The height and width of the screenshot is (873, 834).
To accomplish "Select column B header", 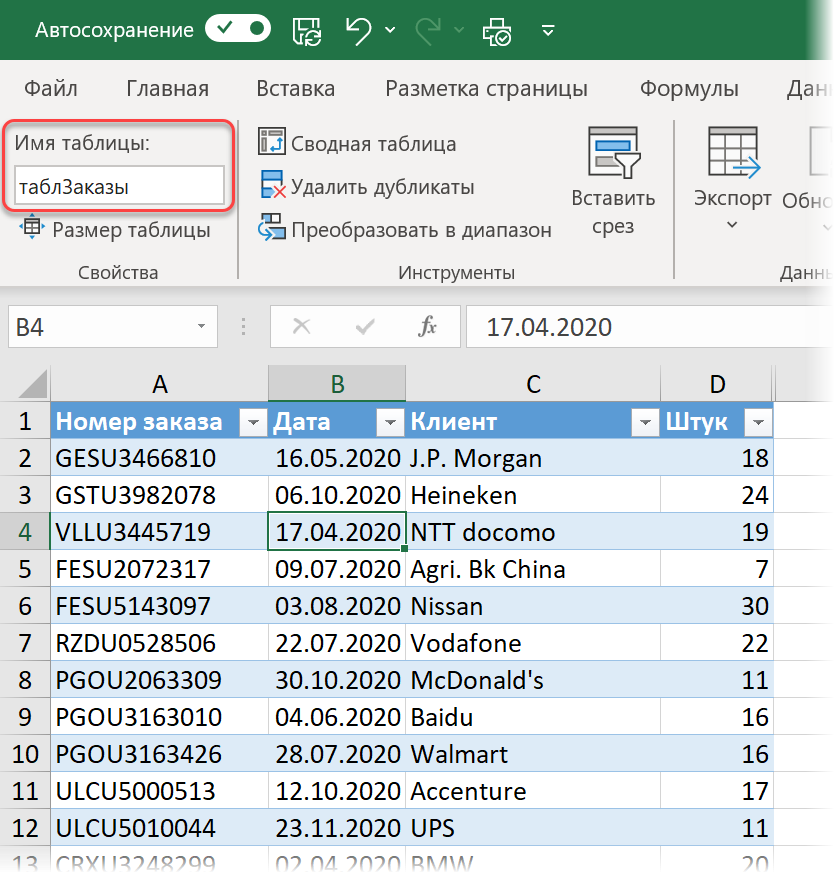I will pos(337,384).
